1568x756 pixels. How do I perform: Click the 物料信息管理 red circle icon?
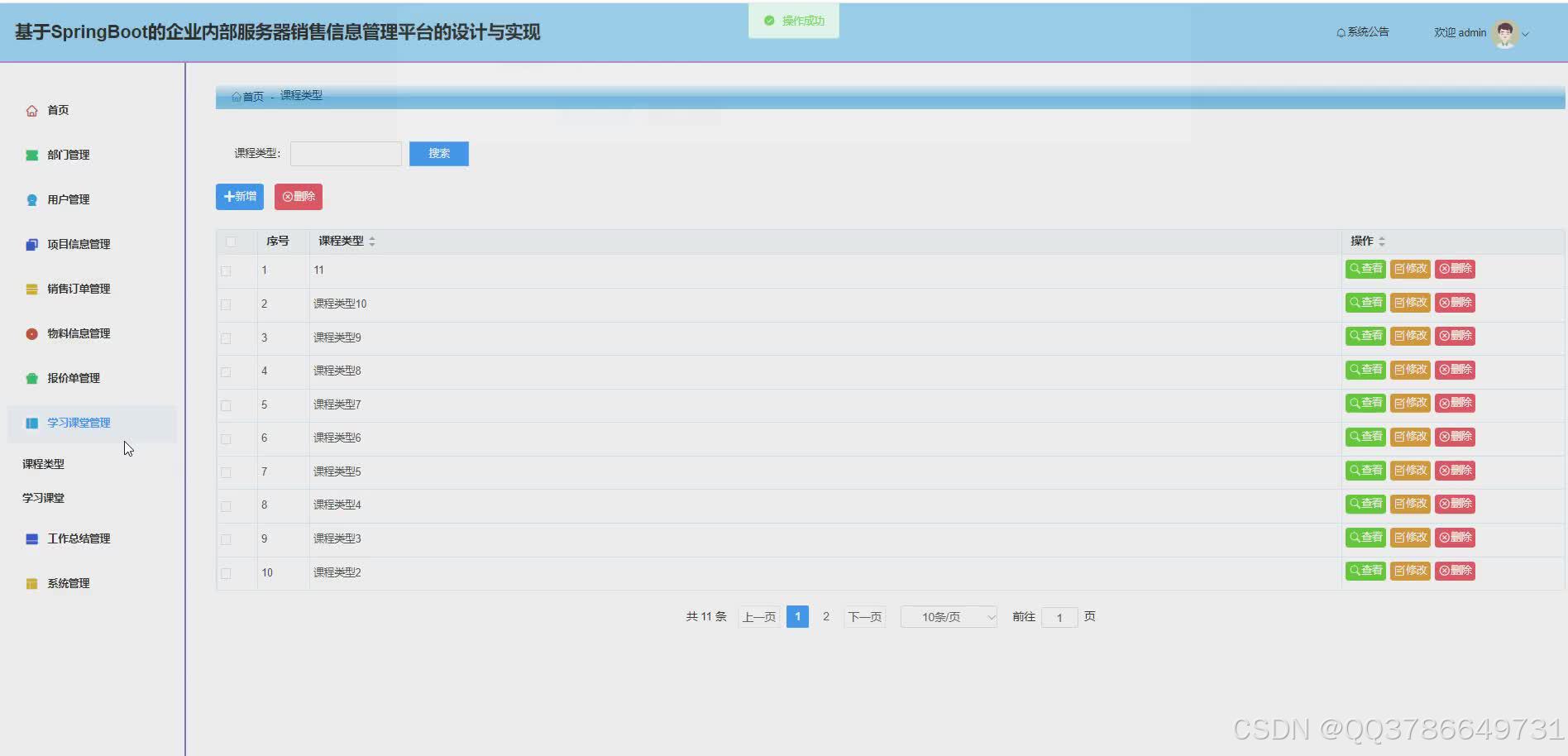click(31, 334)
